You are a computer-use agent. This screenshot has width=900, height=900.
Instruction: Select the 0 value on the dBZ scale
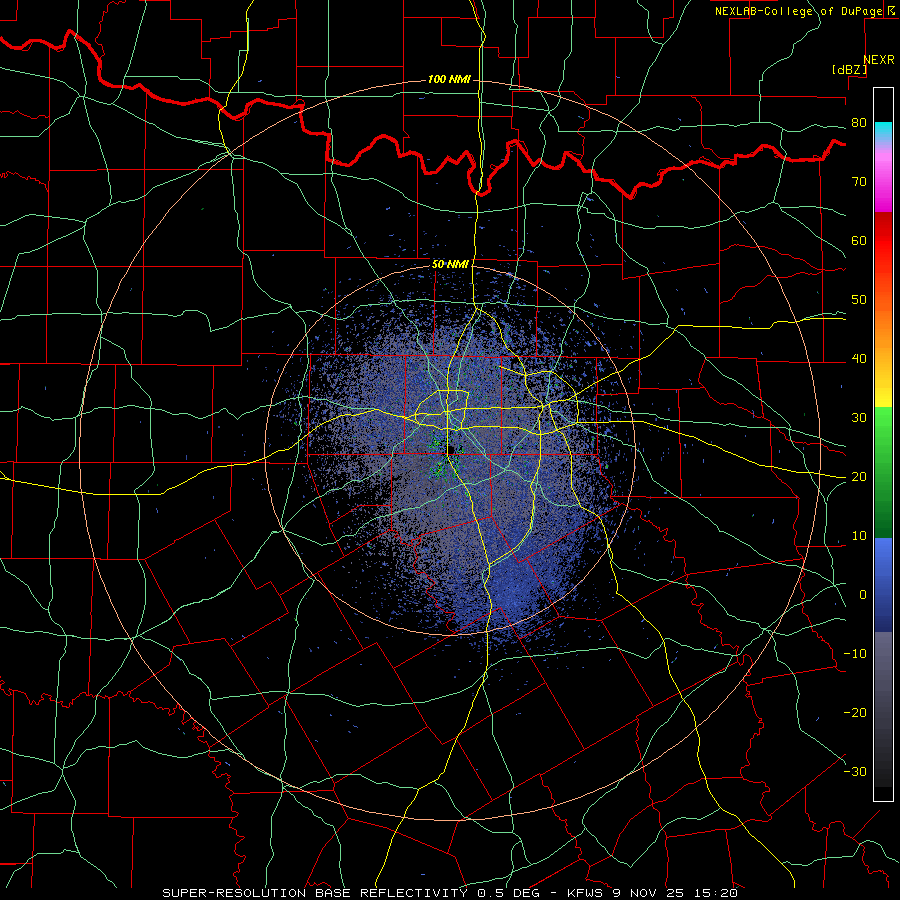coord(863,595)
